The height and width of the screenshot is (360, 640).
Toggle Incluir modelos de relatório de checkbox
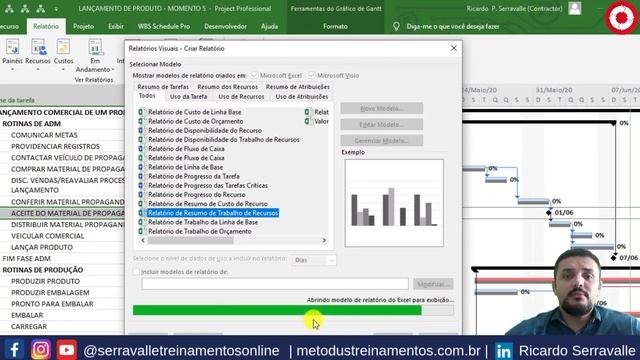[x=136, y=271]
